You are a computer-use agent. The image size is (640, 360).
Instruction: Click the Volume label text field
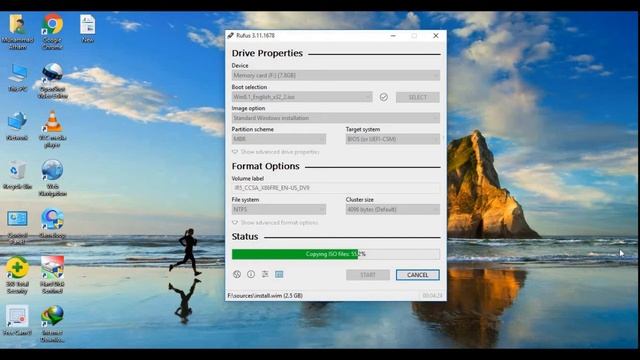click(336, 188)
